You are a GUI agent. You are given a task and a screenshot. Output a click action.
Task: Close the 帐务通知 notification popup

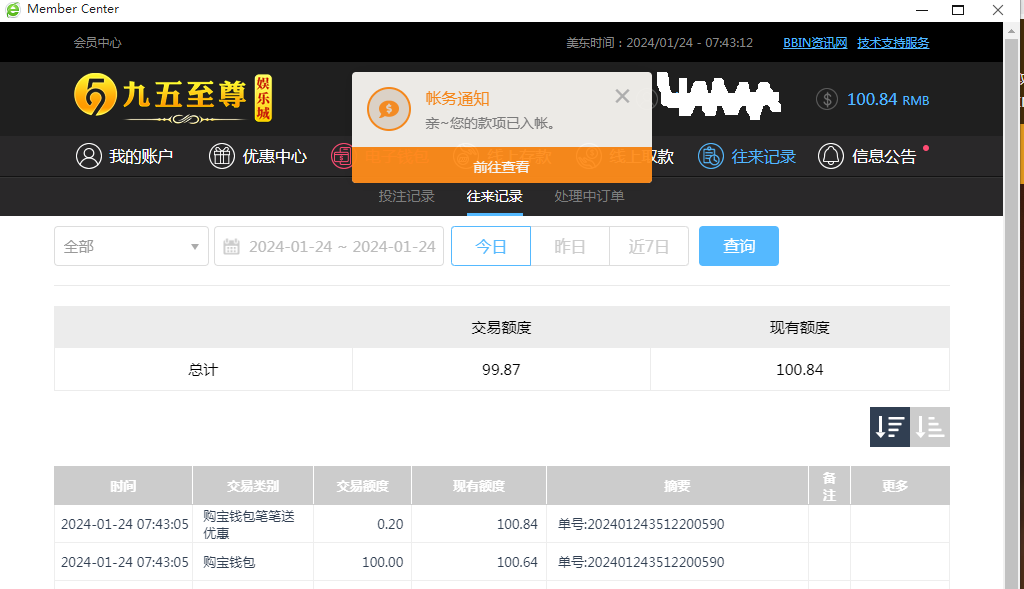tap(622, 96)
